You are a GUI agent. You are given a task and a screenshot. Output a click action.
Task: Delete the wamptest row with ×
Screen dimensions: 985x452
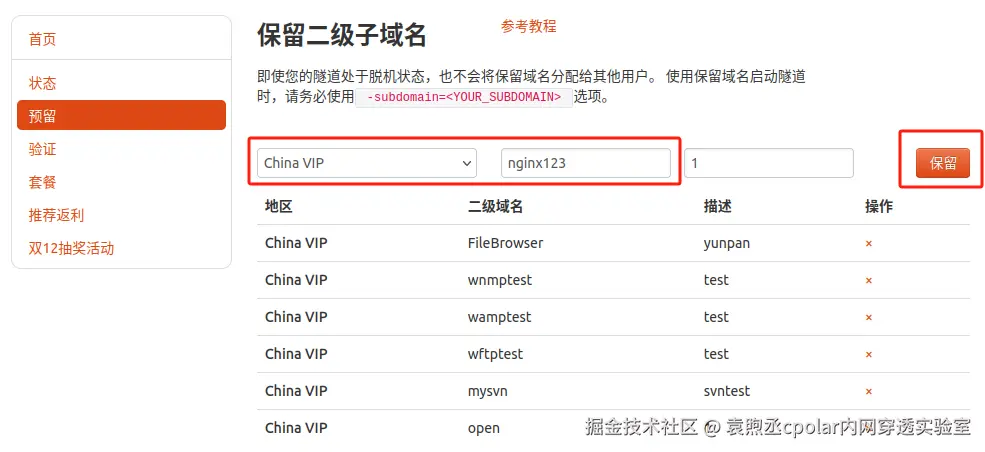click(869, 317)
